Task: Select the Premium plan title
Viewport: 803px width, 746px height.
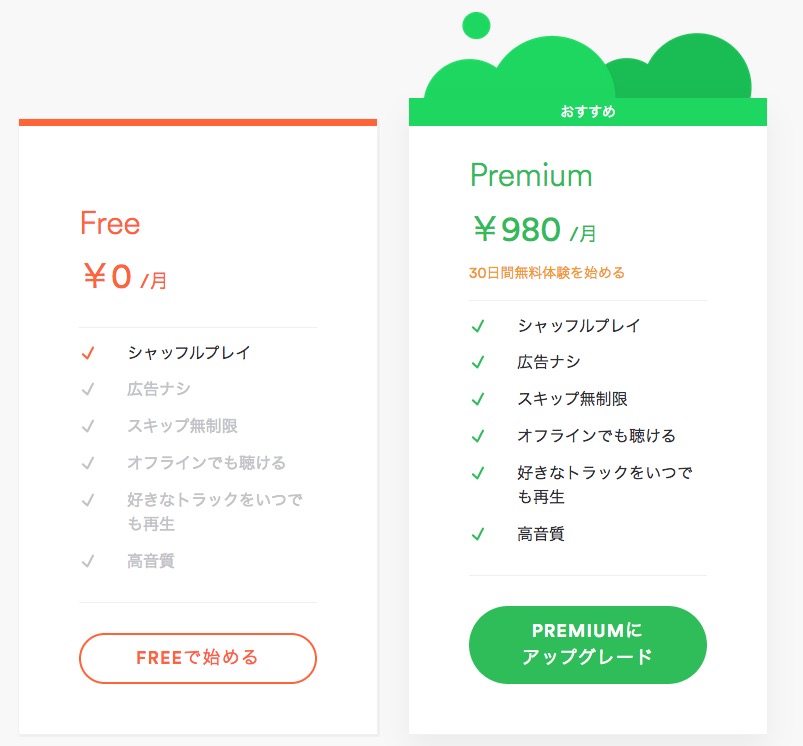Action: pos(531,176)
